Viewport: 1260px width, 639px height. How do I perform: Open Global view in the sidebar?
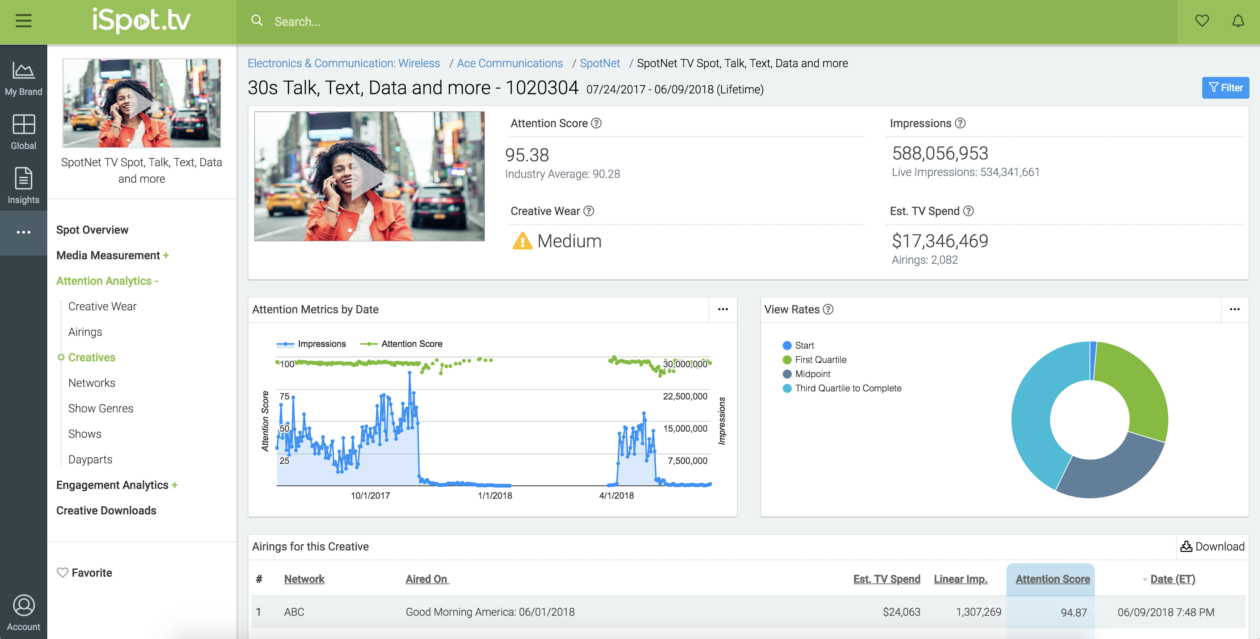click(x=23, y=132)
